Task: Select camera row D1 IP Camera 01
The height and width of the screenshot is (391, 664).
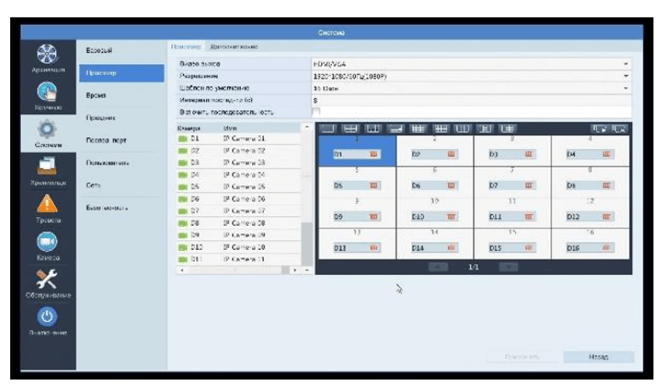Action: click(238, 139)
